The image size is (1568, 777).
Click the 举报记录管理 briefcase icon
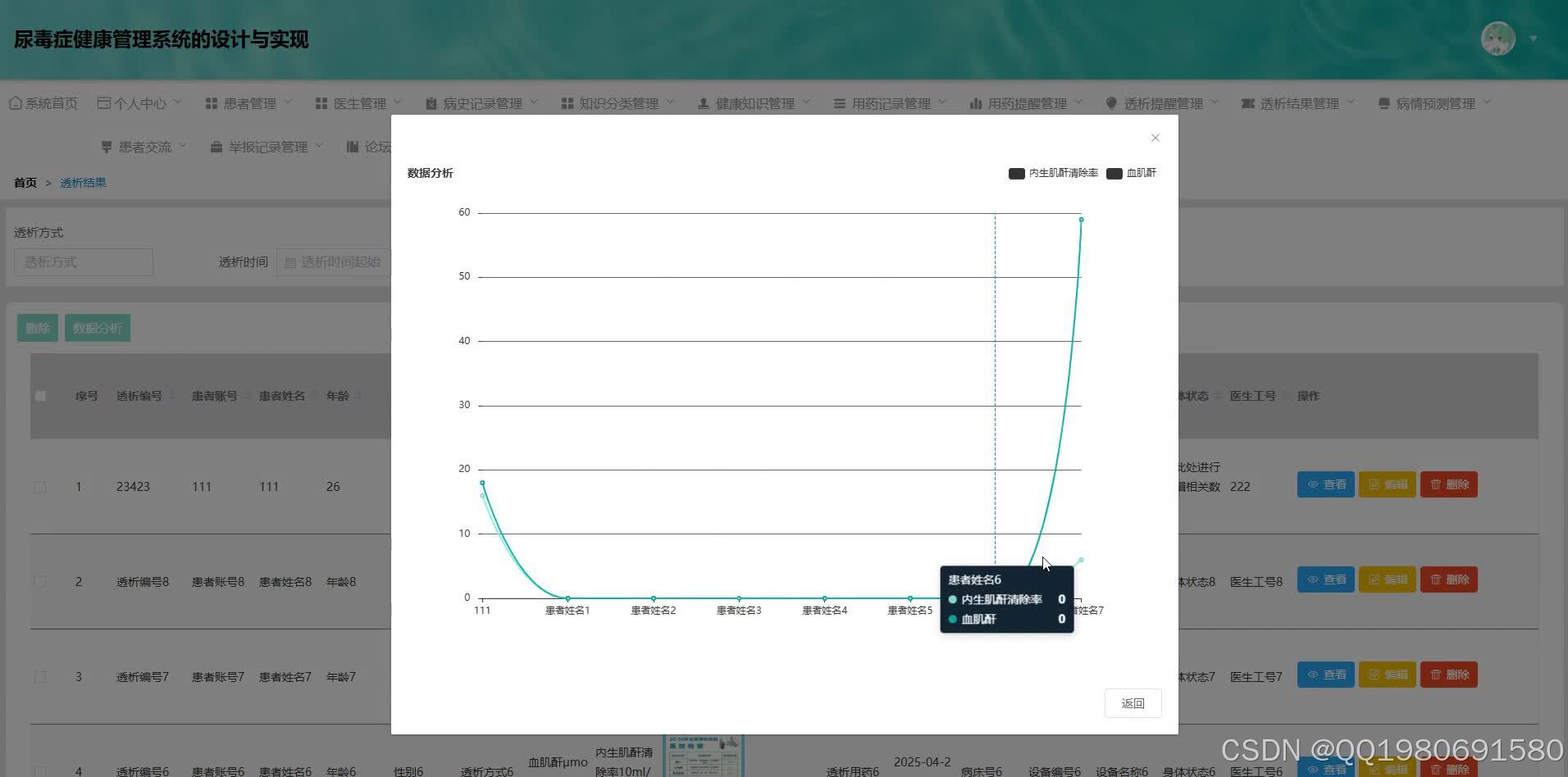216,147
